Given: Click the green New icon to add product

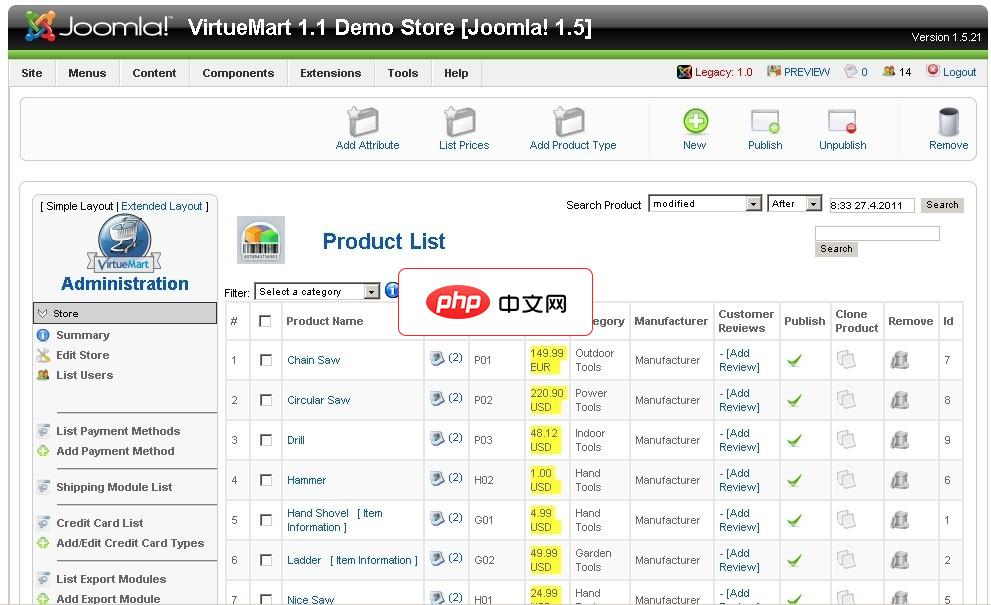Looking at the screenshot, I should coord(694,123).
